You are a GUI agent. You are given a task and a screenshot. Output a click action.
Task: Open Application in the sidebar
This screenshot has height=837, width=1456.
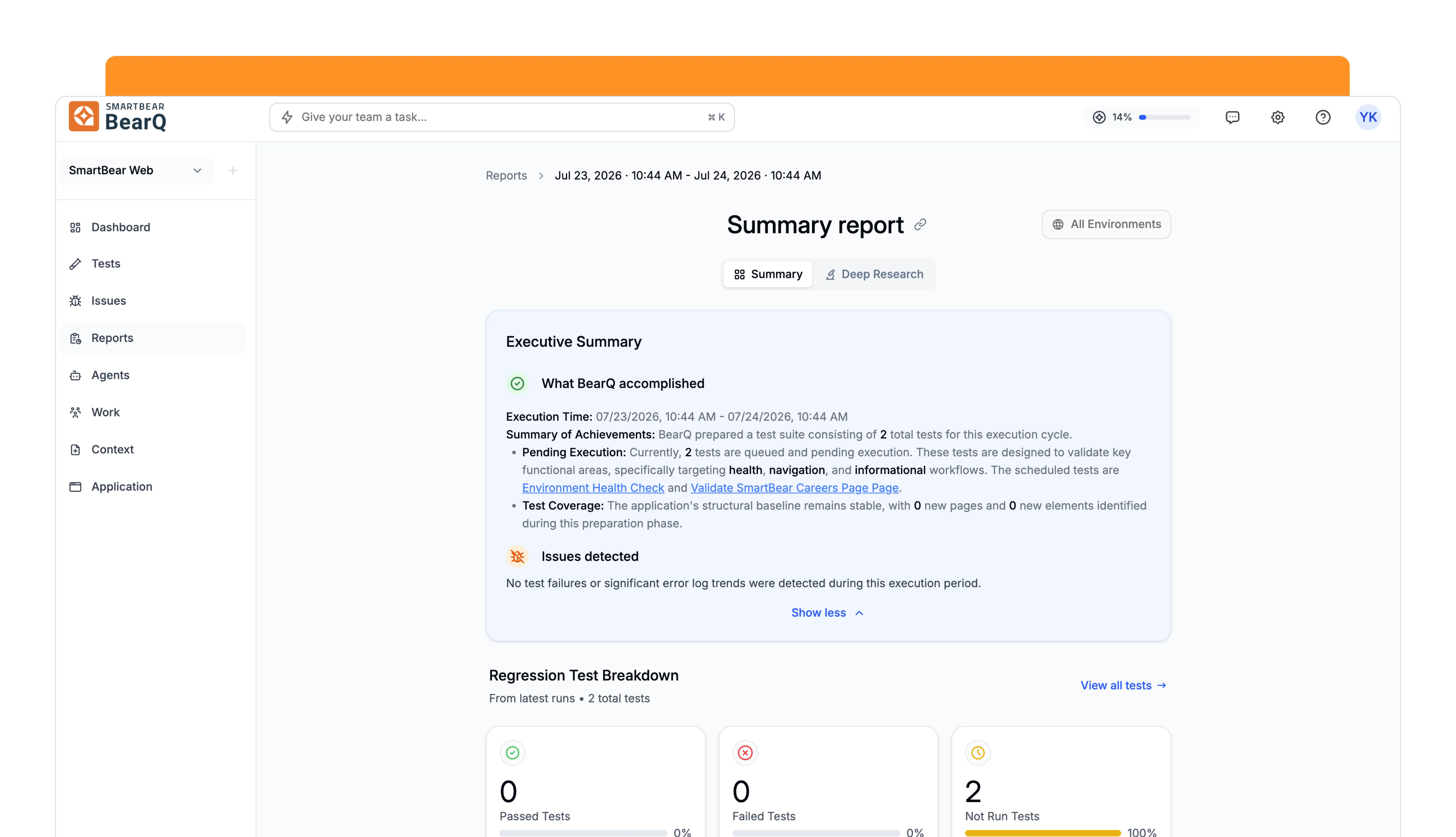click(x=153, y=487)
